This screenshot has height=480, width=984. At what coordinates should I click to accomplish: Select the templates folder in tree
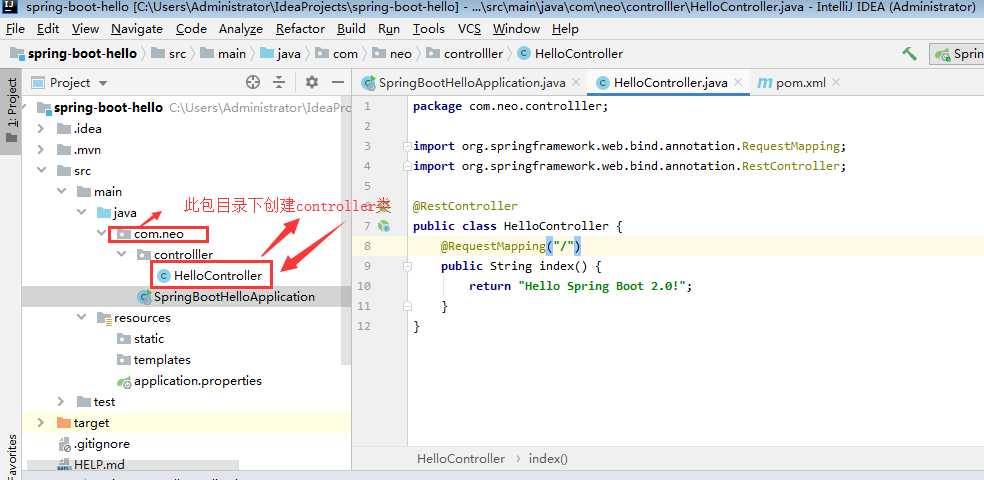(x=162, y=360)
